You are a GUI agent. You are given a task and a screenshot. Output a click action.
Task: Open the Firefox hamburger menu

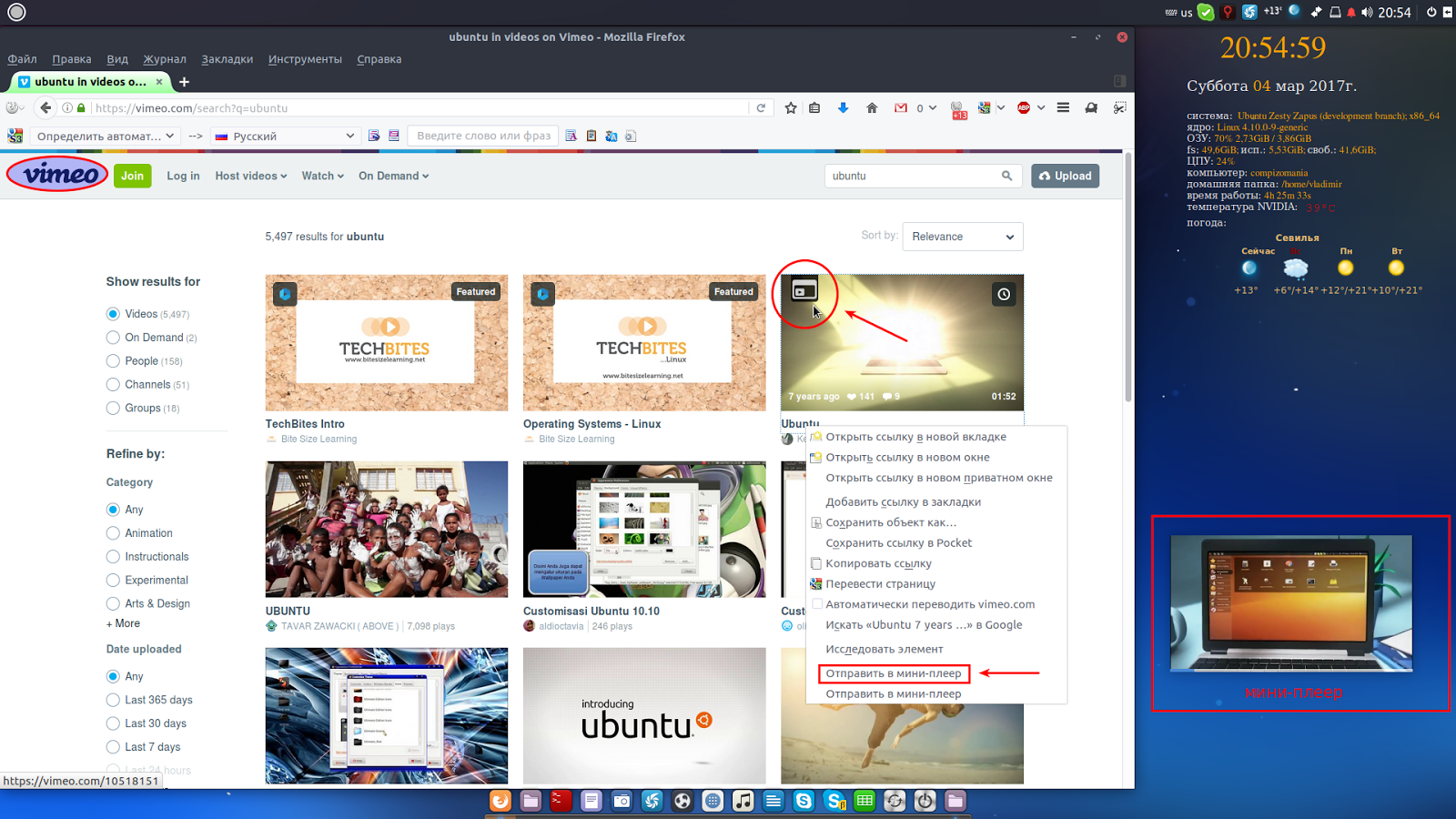(x=1063, y=107)
